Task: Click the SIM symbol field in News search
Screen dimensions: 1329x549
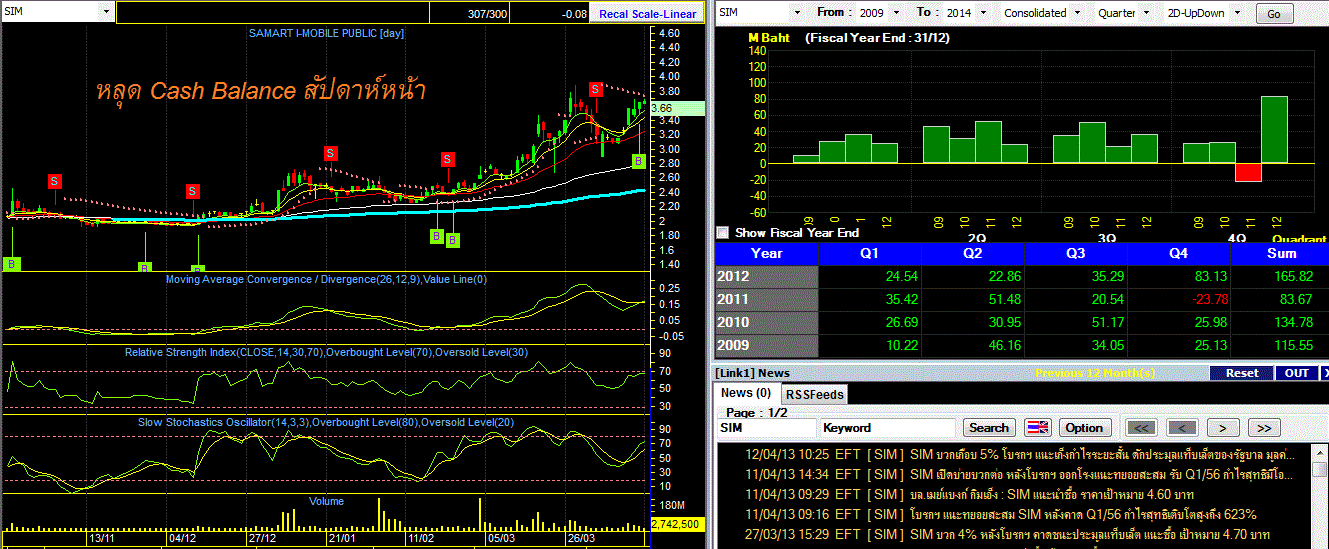Action: pos(766,428)
